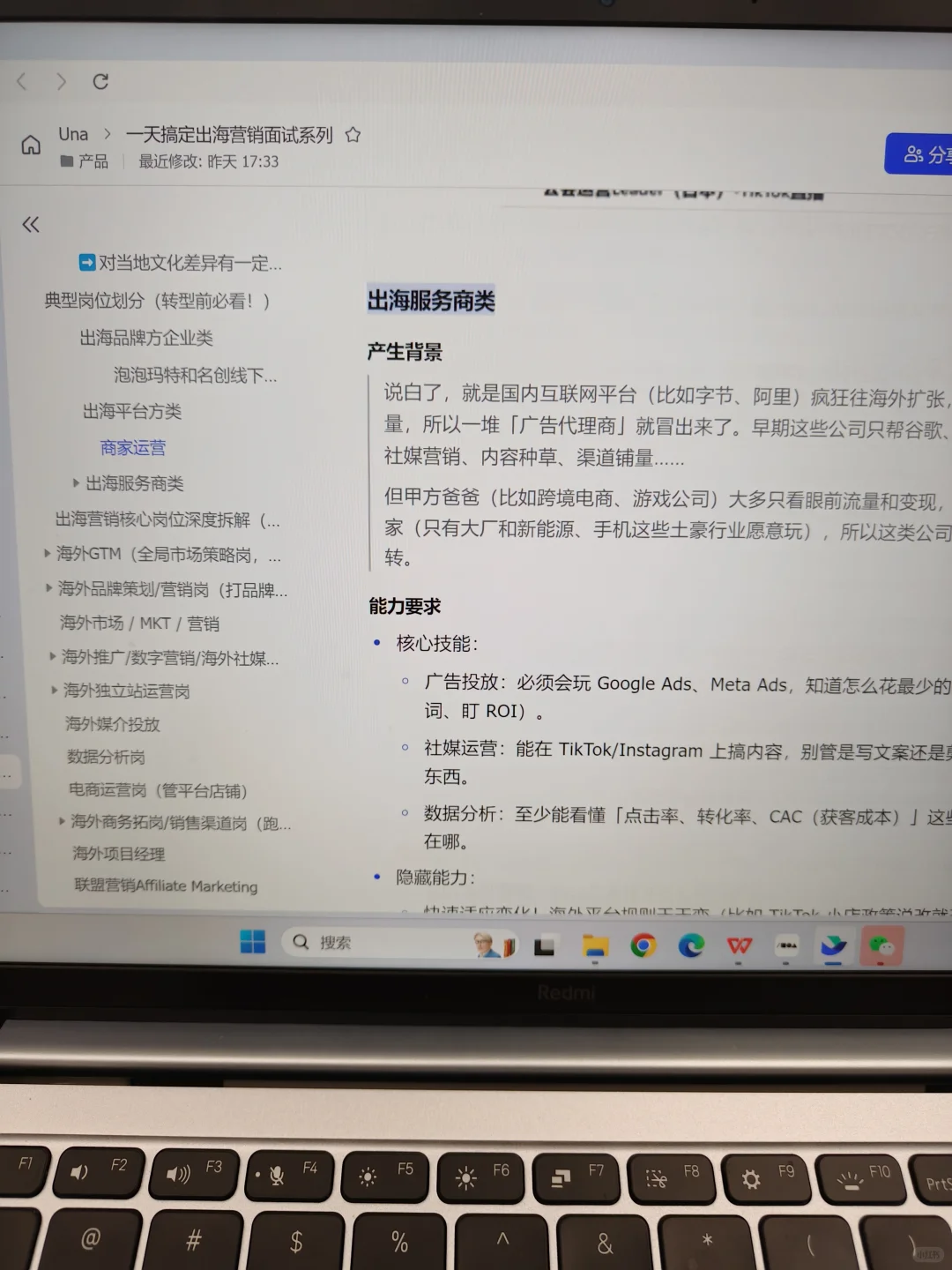Screen dimensions: 952x1270
Task: Open WPS Office from taskbar
Action: 739,945
